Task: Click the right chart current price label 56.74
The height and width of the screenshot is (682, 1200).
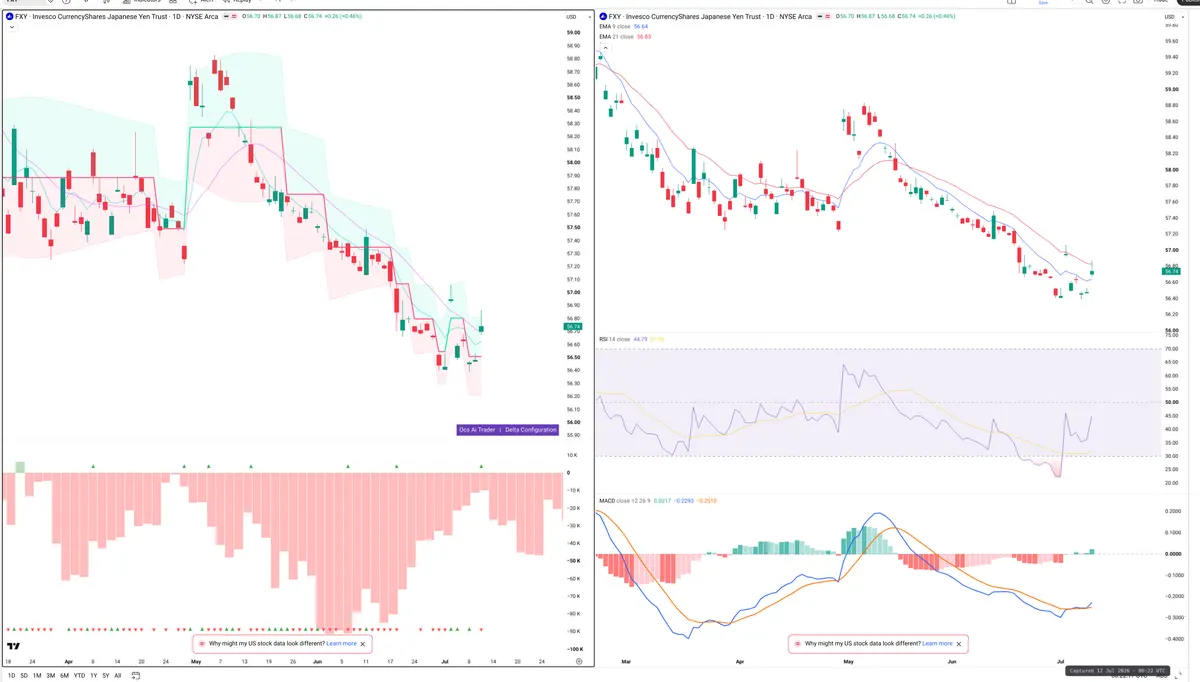Action: click(1172, 270)
